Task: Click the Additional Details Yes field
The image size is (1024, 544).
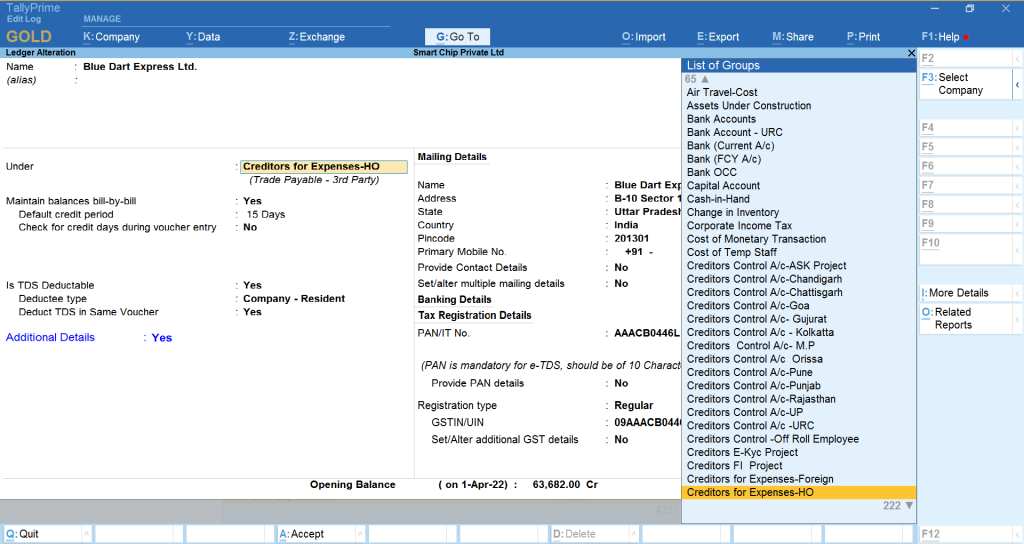Action: (161, 338)
